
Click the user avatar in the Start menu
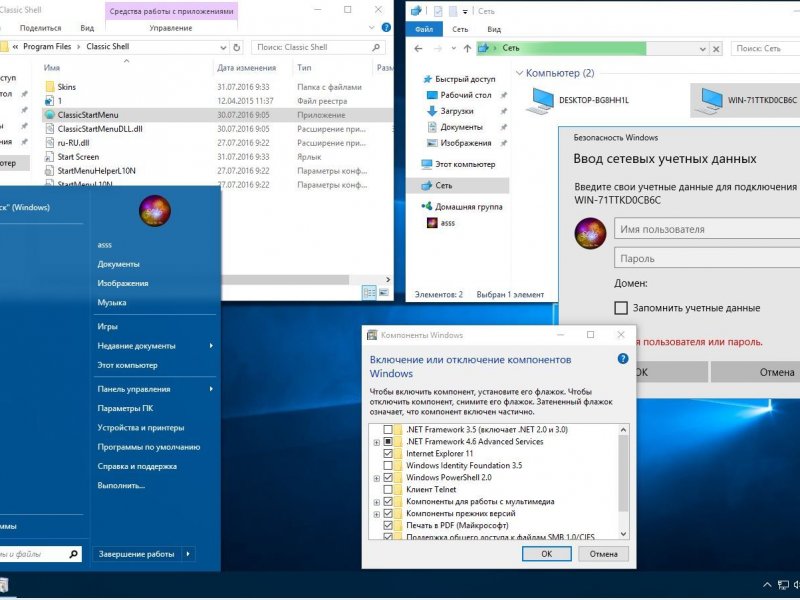point(155,210)
